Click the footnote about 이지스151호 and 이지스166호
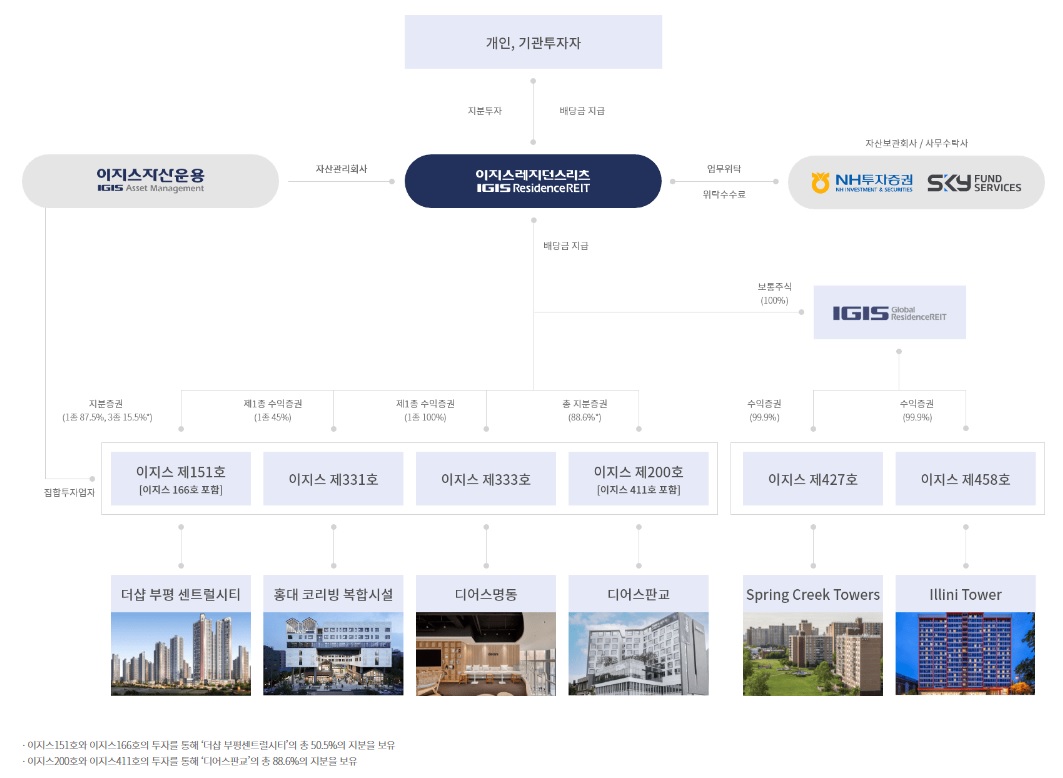This screenshot has height=778, width=1063. coord(209,745)
